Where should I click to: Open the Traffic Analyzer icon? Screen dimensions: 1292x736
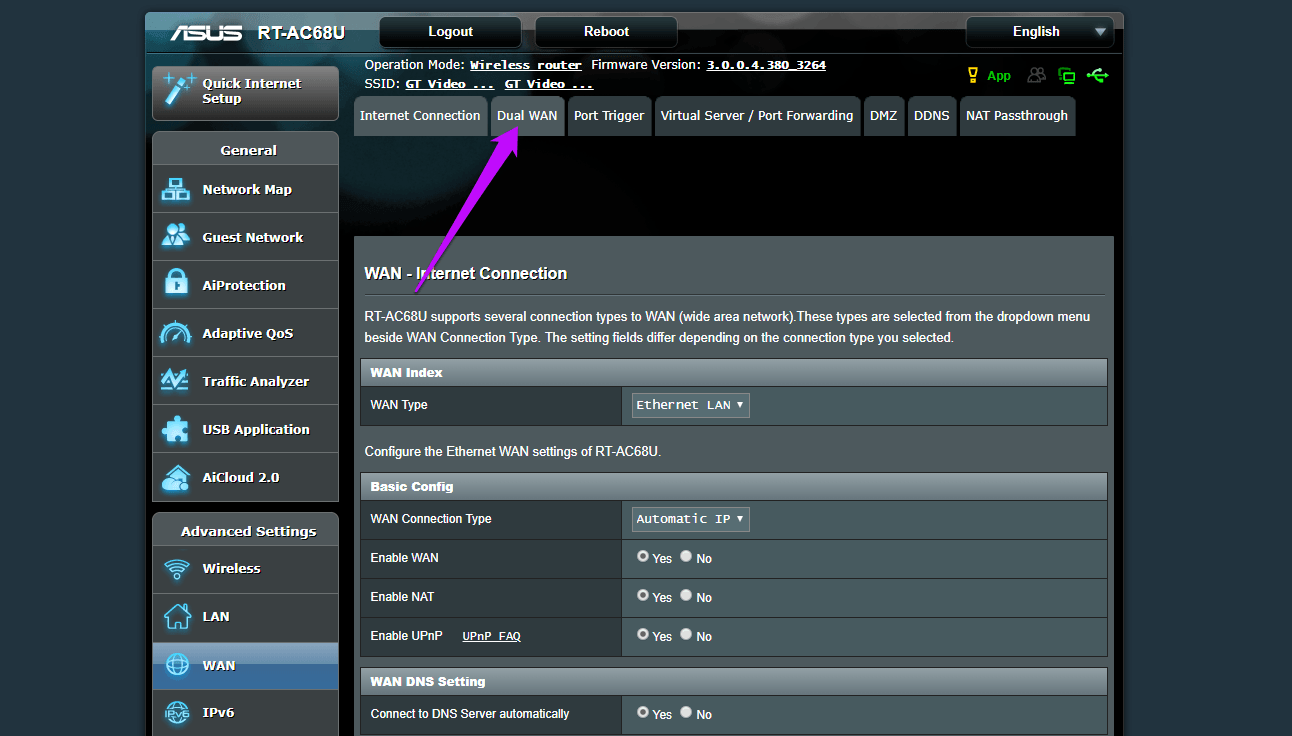click(175, 381)
